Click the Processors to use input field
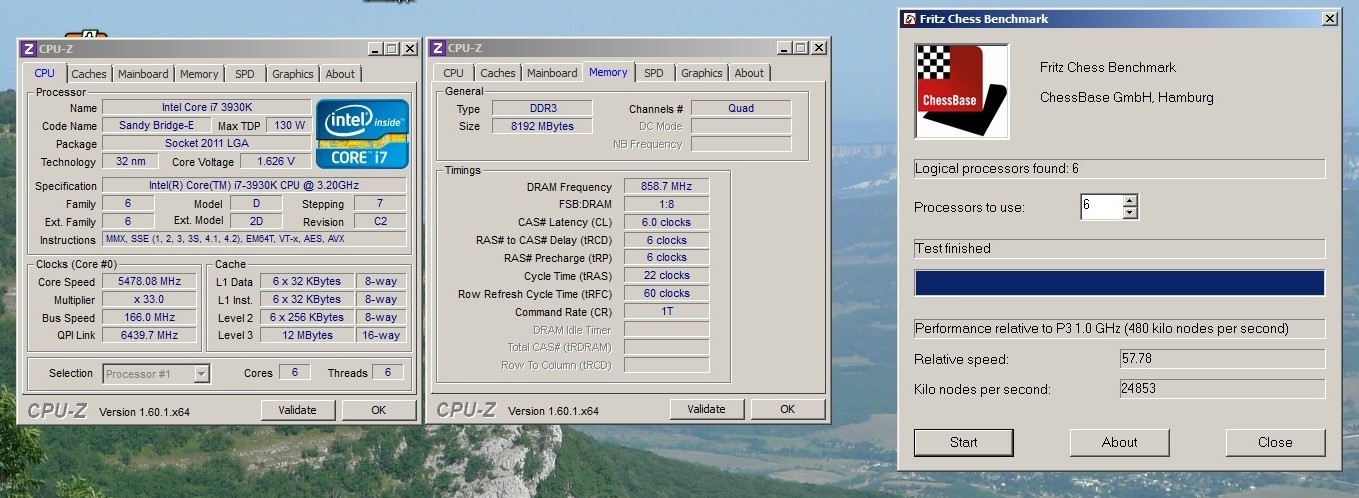The image size is (1359, 498). coord(1101,207)
